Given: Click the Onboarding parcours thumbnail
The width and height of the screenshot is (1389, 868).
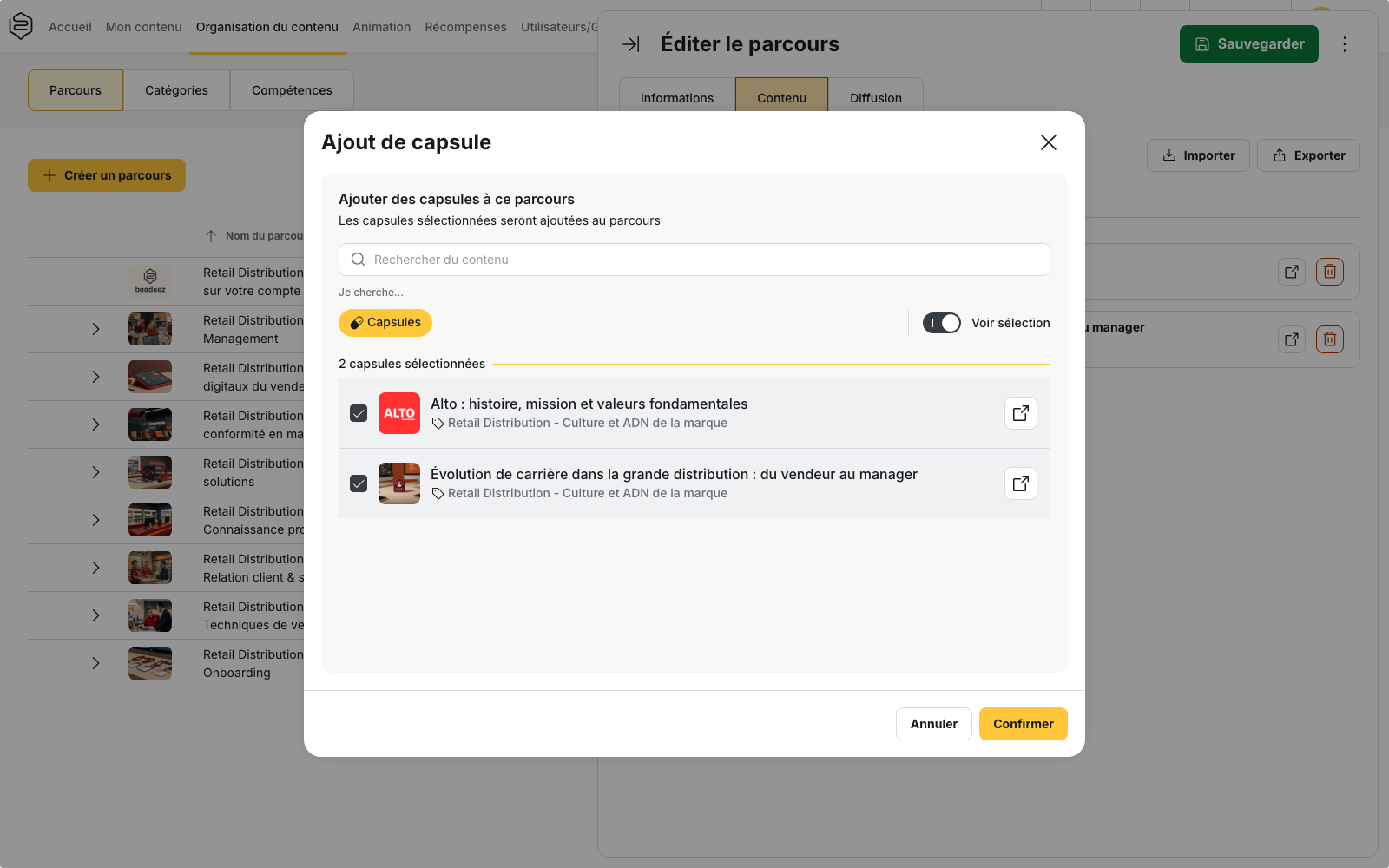Looking at the screenshot, I should (x=150, y=663).
